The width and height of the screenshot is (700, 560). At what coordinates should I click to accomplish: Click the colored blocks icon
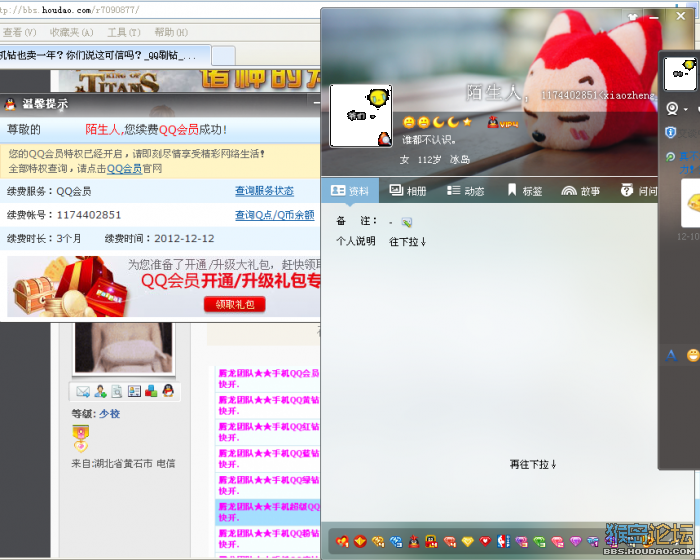pyautogui.click(x=151, y=392)
